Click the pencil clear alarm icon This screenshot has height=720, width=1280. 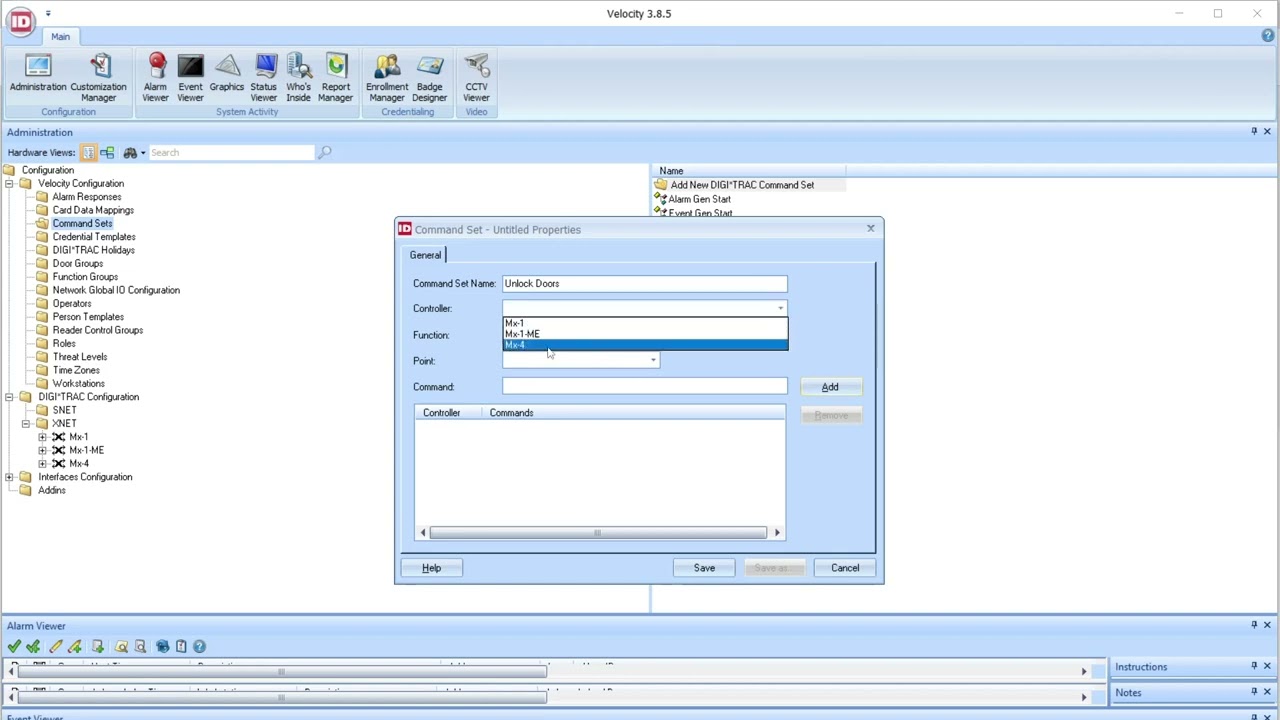coord(55,647)
